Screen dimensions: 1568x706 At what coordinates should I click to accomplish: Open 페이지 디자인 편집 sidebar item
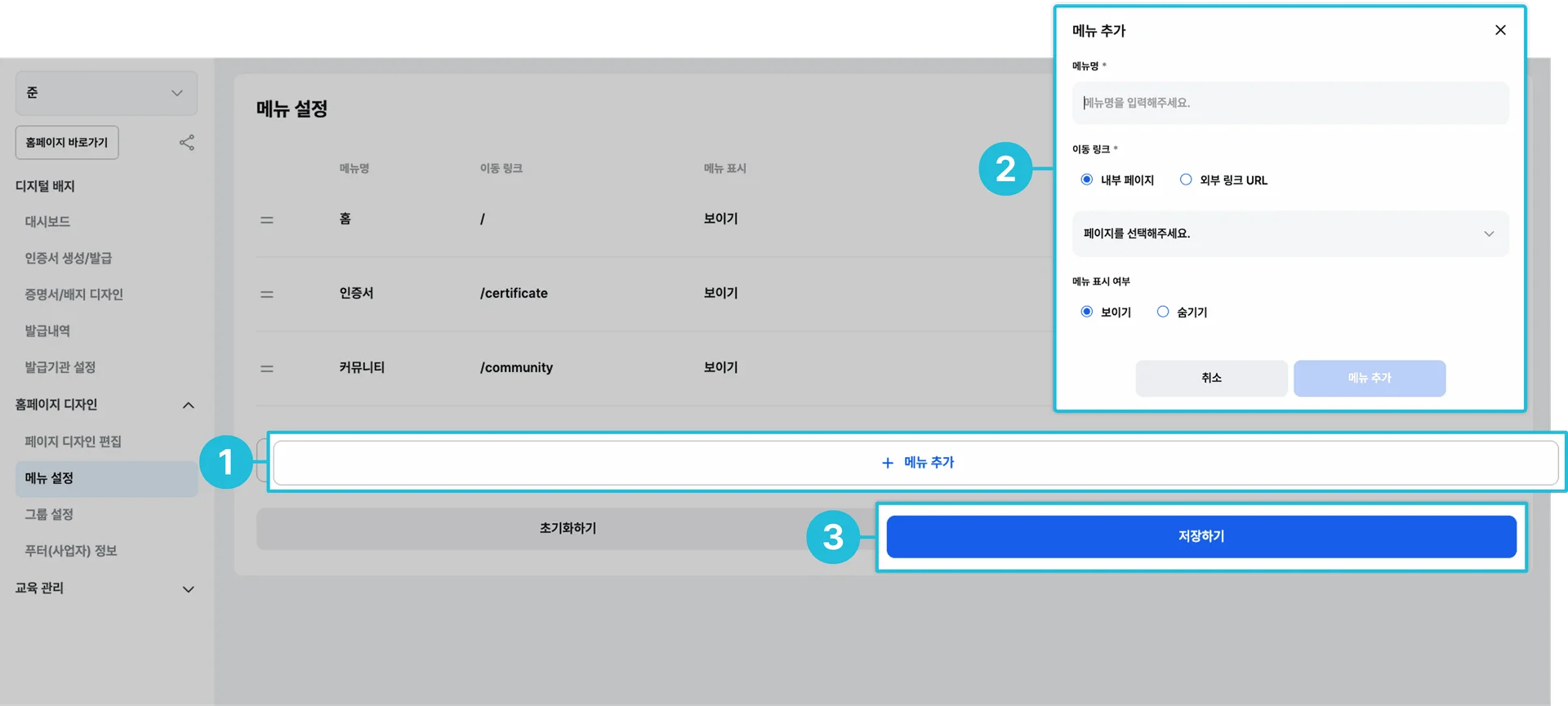pos(73,442)
